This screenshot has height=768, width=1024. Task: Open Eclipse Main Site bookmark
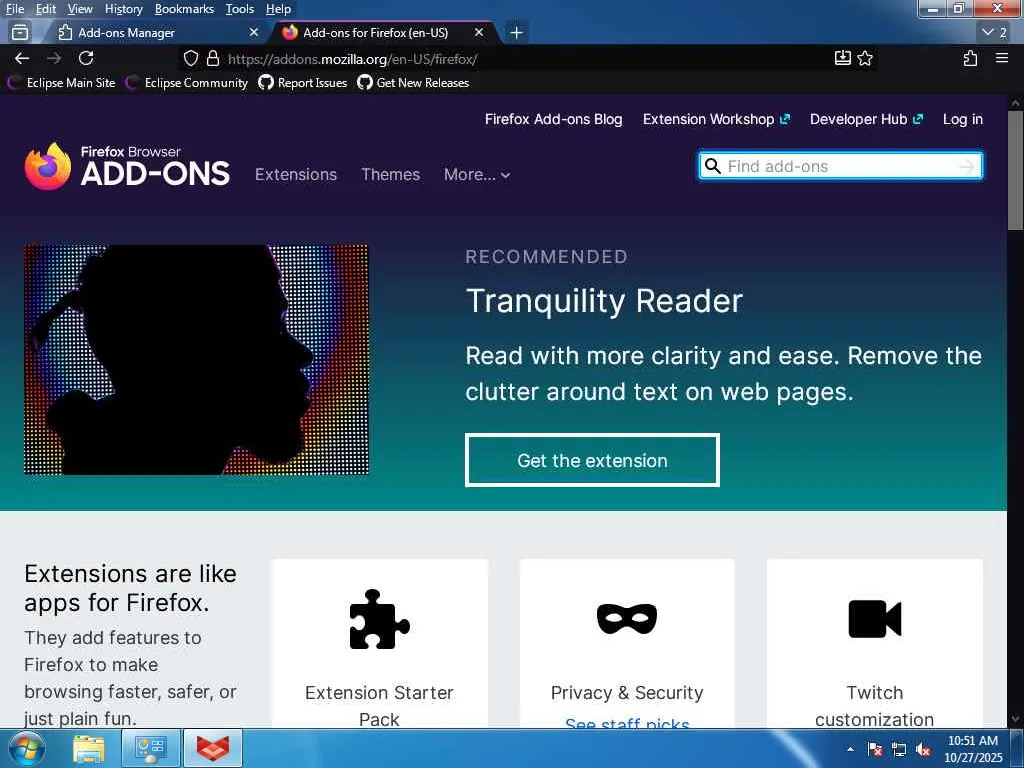pyautogui.click(x=61, y=83)
